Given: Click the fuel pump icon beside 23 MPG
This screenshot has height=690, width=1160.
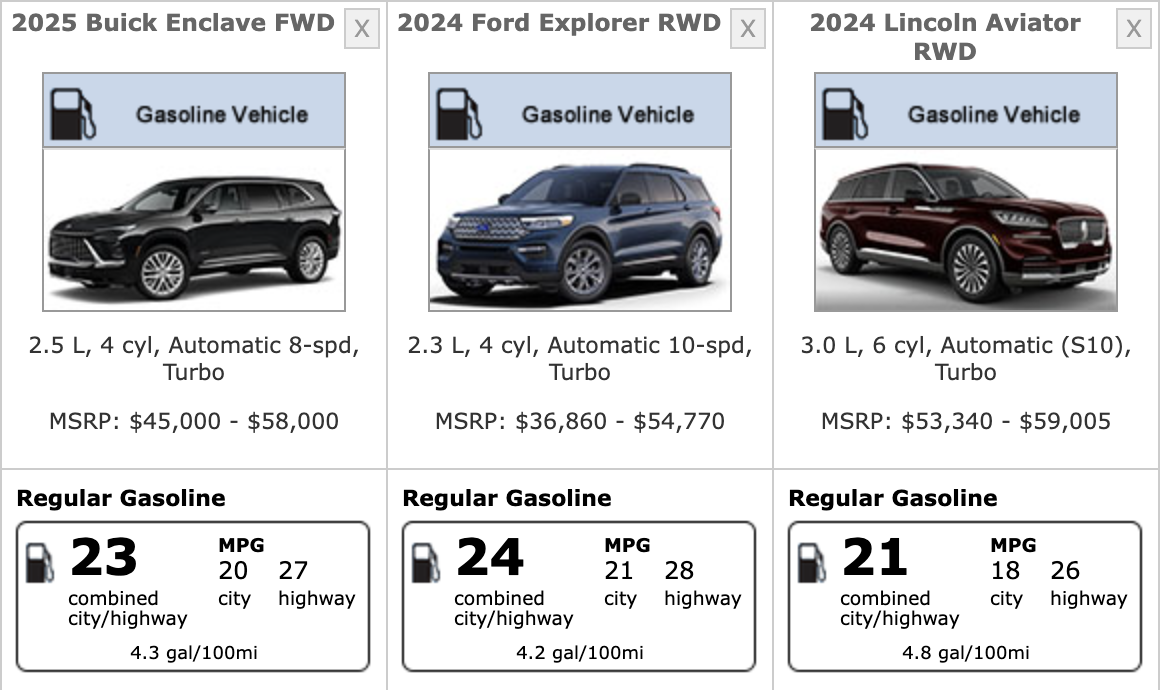Looking at the screenshot, I should [40, 563].
